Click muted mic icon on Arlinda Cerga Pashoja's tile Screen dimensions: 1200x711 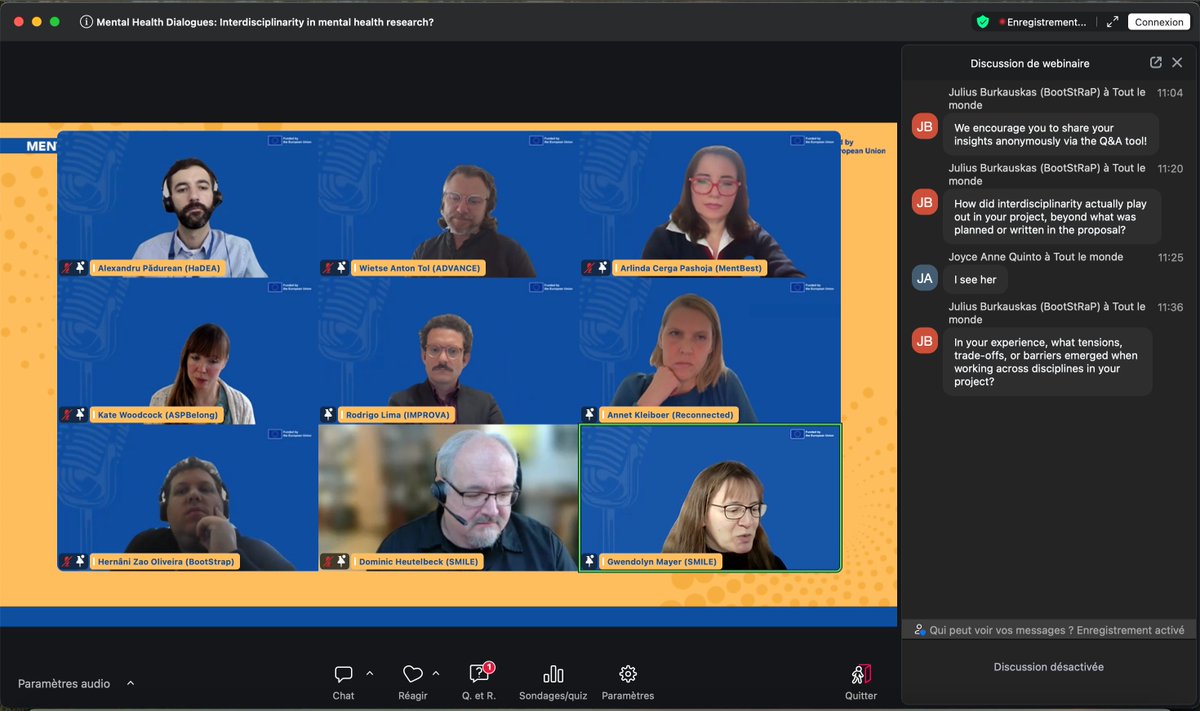[589, 268]
